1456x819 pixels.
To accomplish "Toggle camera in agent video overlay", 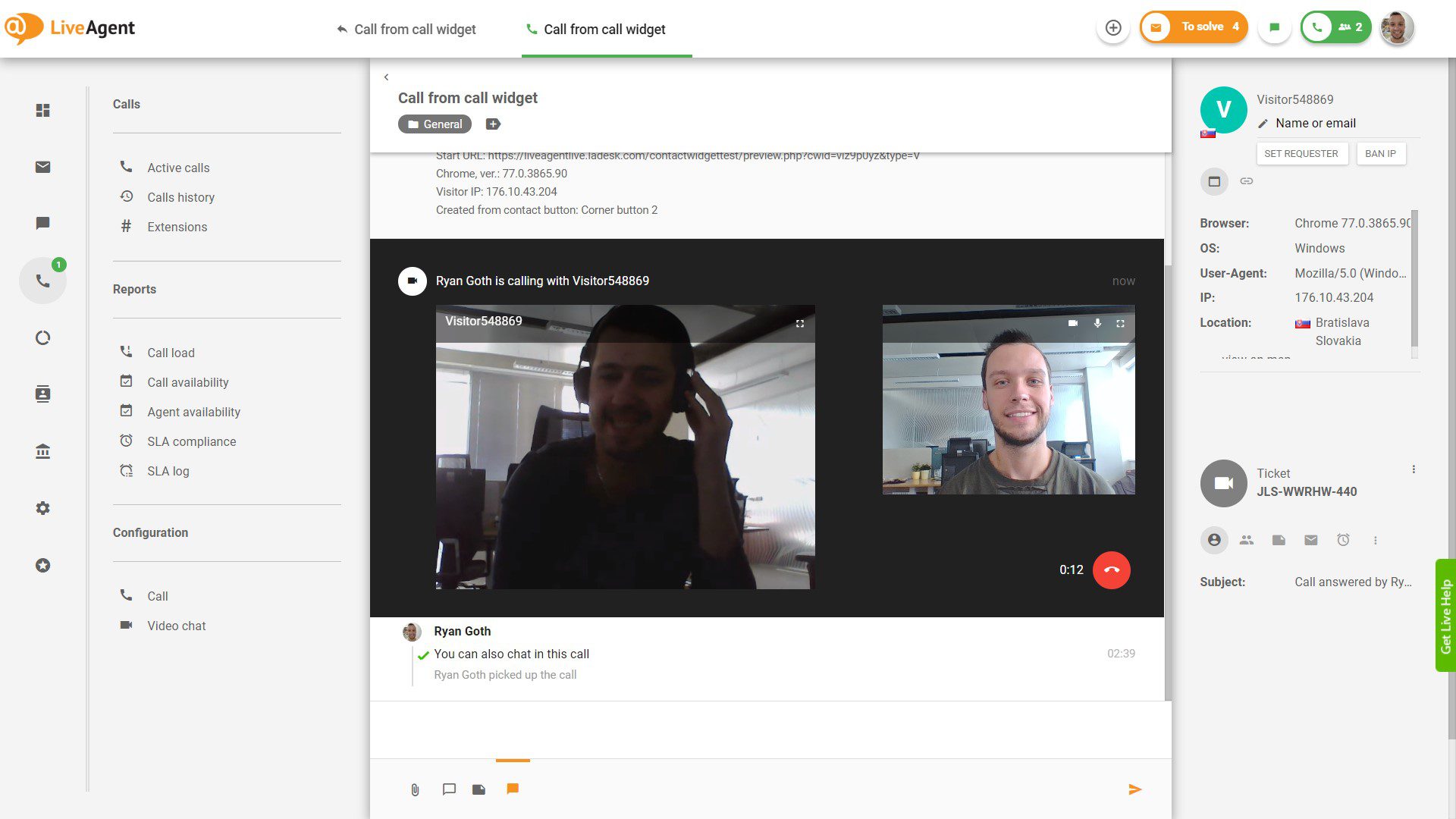I will point(1072,323).
